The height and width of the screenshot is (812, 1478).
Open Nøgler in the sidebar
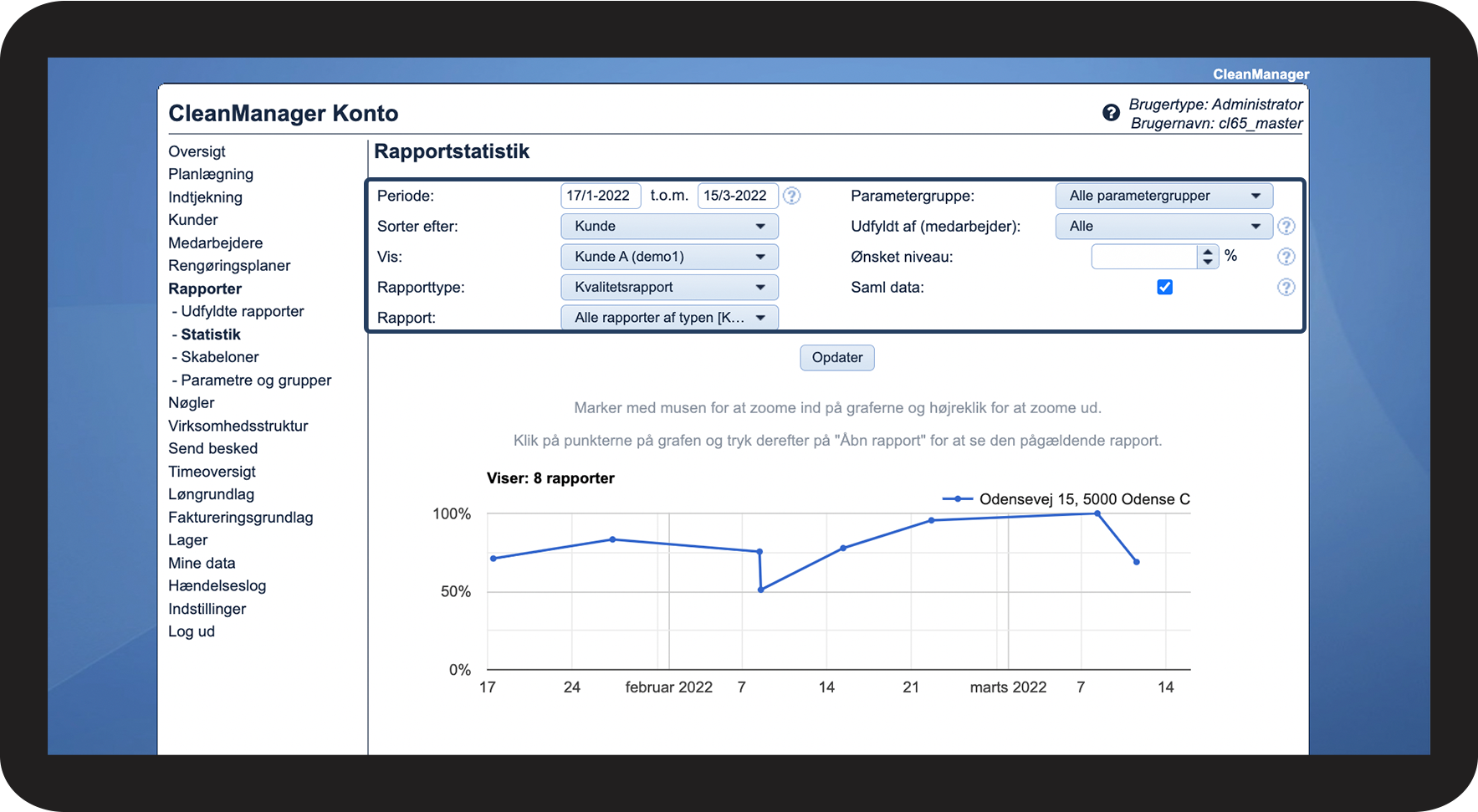[x=192, y=403]
